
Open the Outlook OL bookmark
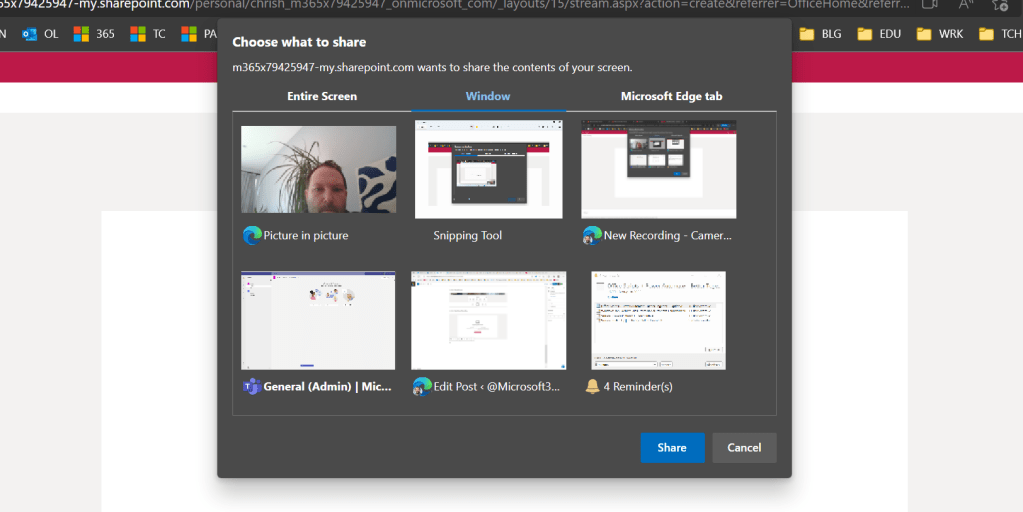tap(40, 34)
